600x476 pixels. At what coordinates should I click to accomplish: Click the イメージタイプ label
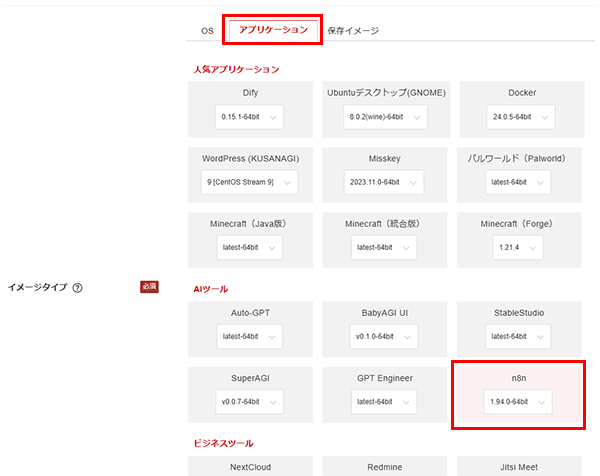point(38,287)
